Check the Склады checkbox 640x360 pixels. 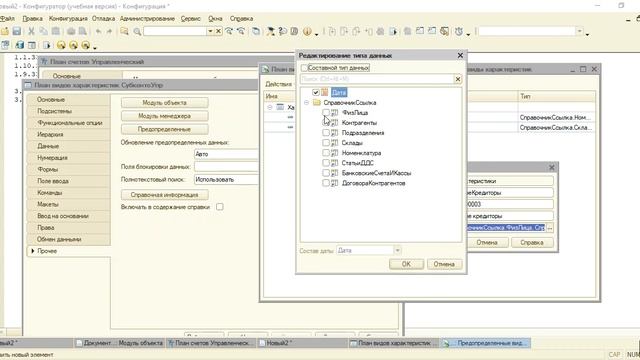click(x=326, y=143)
